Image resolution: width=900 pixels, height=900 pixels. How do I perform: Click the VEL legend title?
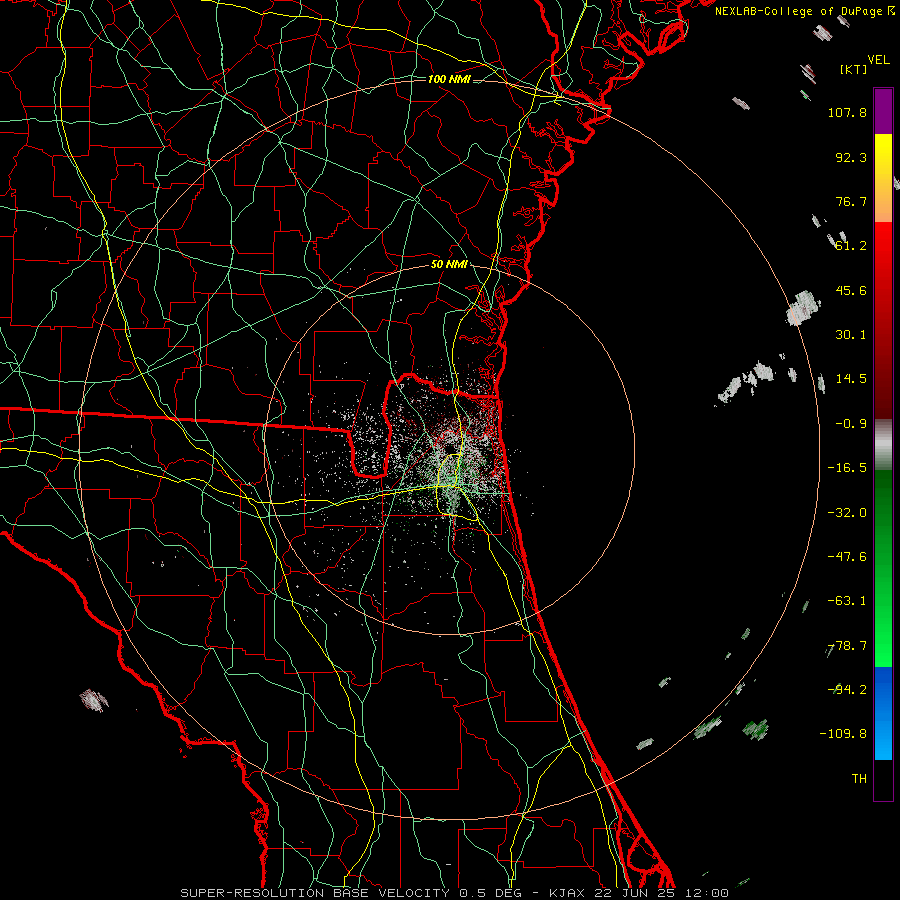coord(878,60)
